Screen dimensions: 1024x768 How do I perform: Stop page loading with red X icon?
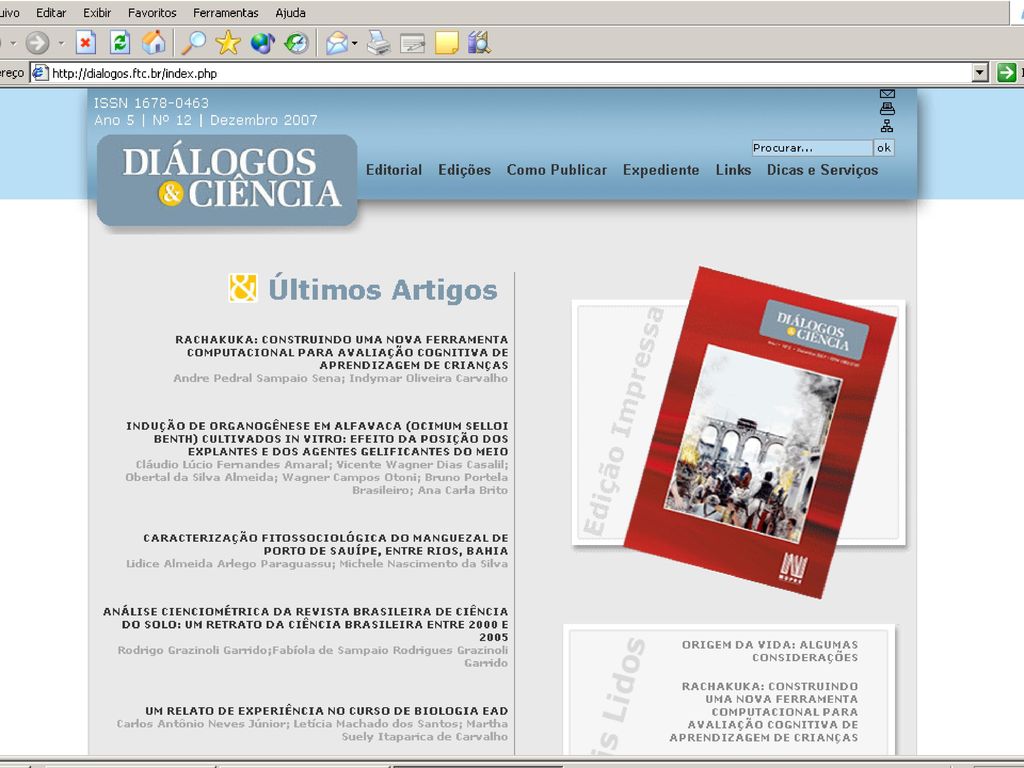[x=86, y=43]
